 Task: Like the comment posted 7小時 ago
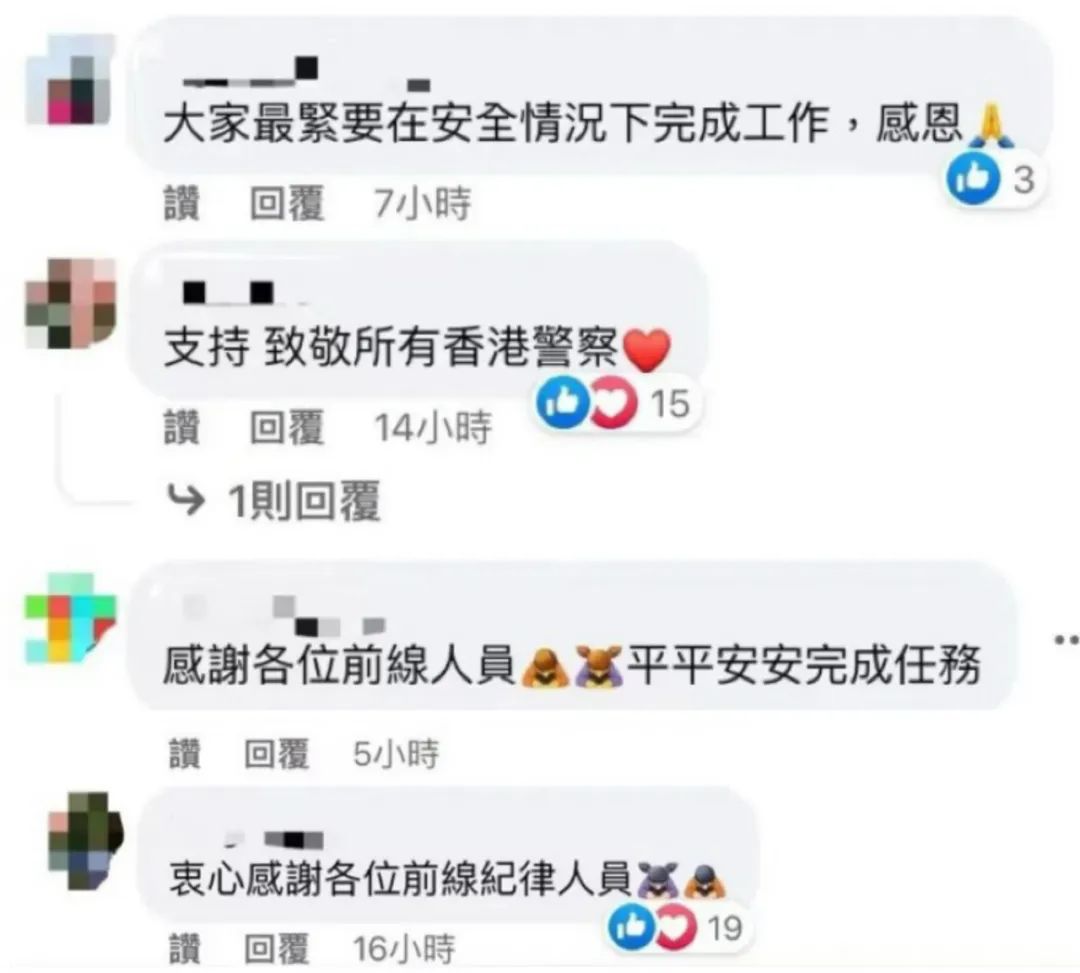[182, 204]
